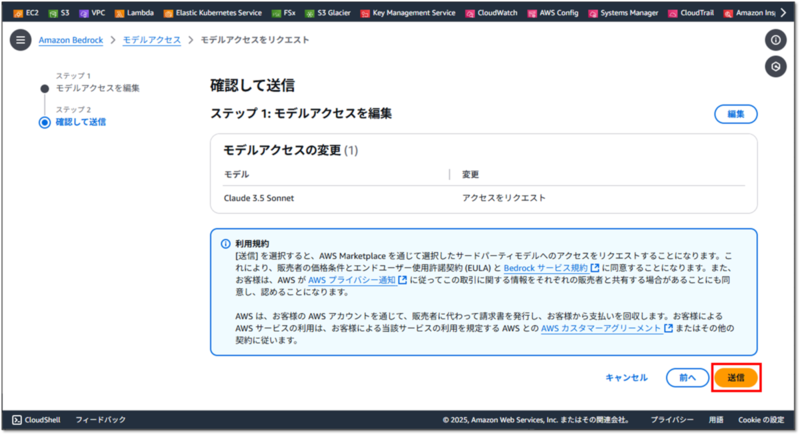800x435 pixels.
Task: Open the Lambda service shortcut
Action: pyautogui.click(x=134, y=13)
